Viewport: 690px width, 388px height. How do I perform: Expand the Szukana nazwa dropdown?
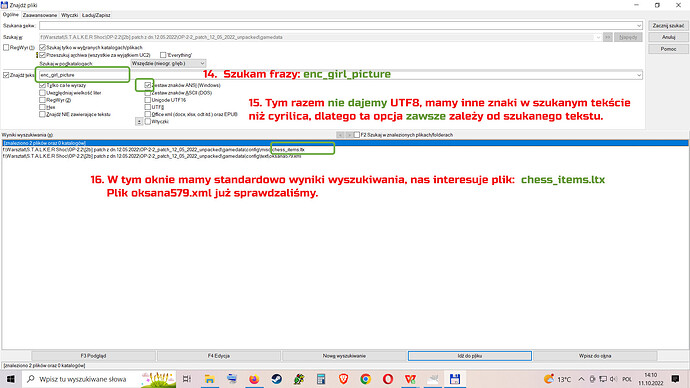coord(639,26)
